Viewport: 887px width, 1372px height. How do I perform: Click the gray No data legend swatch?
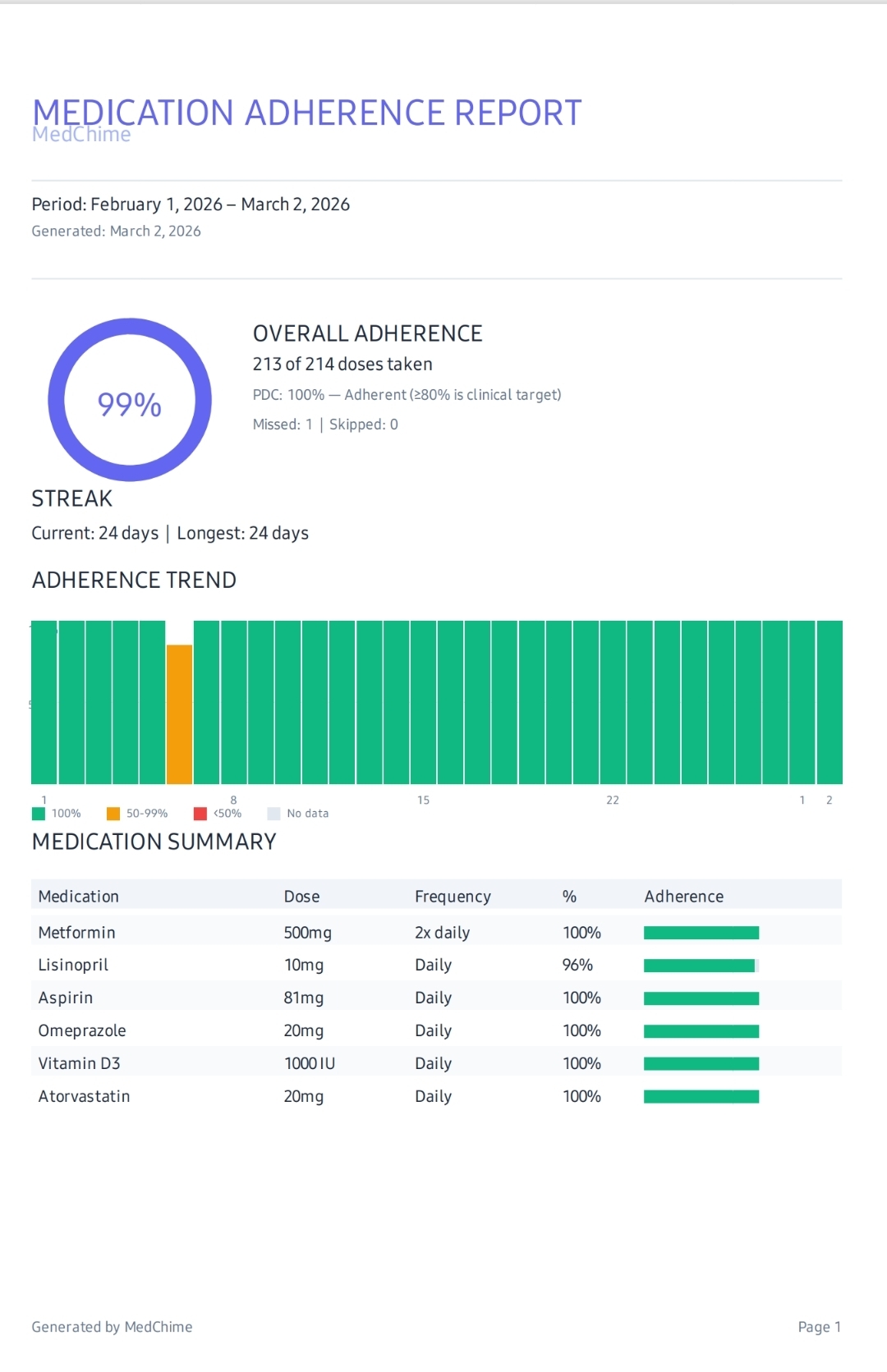(x=273, y=814)
